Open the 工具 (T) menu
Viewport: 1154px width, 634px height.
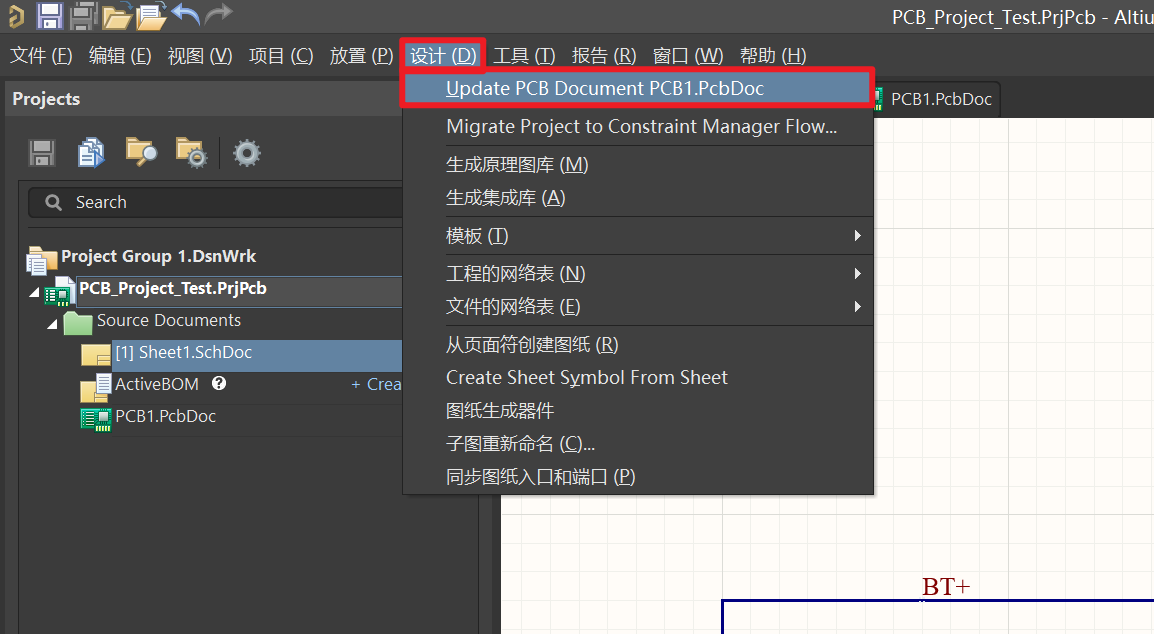pyautogui.click(x=524, y=56)
